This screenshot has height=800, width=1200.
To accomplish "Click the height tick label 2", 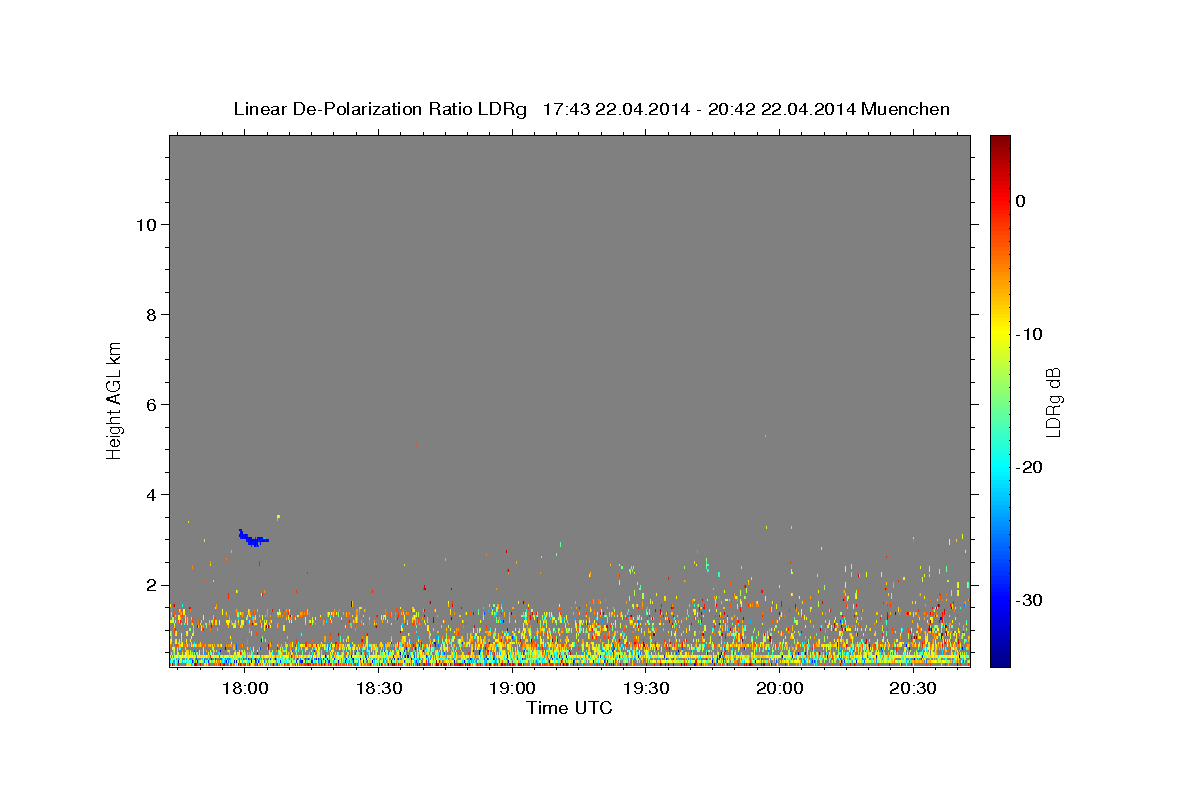I will pyautogui.click(x=152, y=585).
